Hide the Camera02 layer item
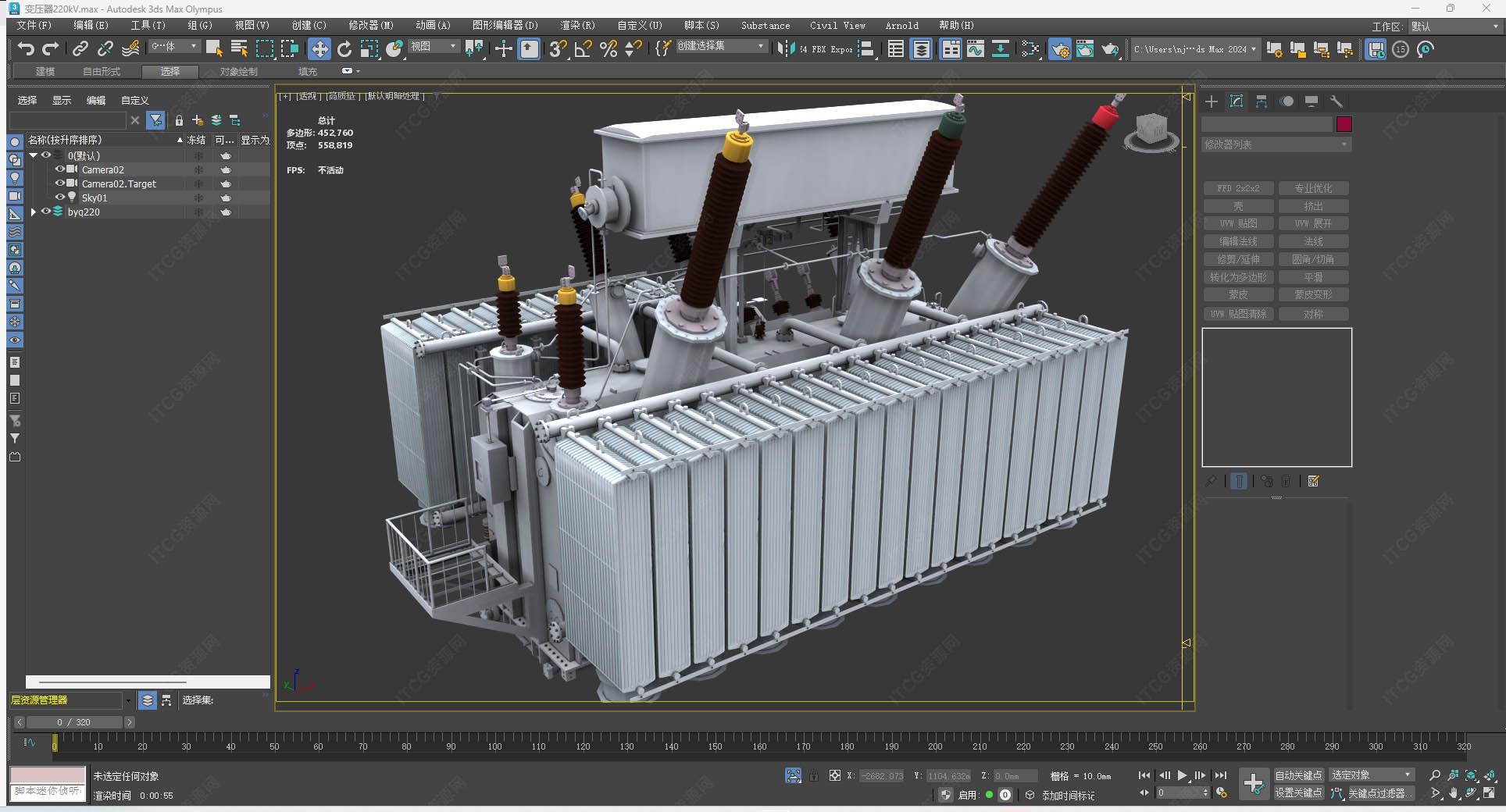 pos(59,169)
